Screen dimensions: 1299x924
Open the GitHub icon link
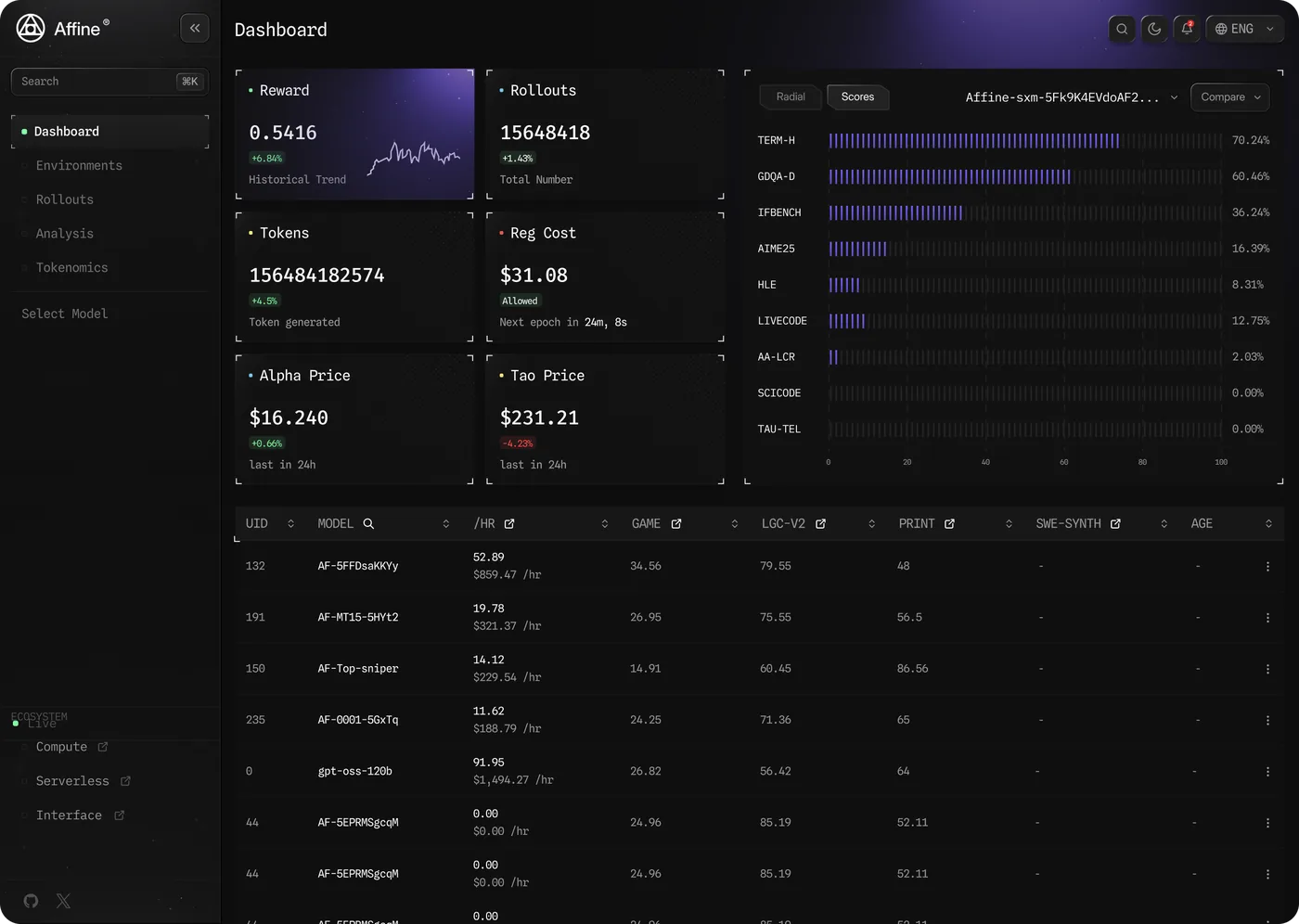tap(31, 901)
